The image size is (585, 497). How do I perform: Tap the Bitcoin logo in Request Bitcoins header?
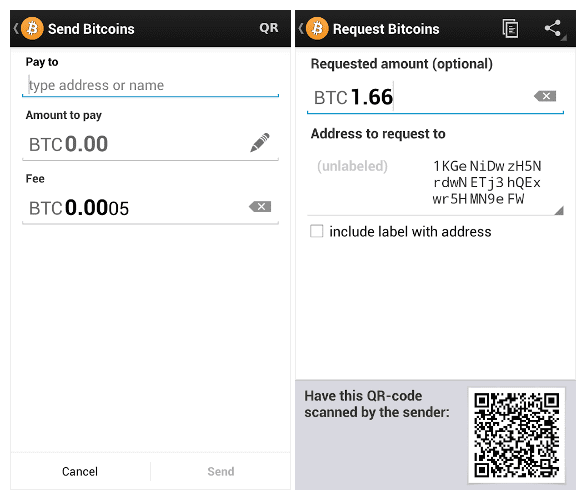pos(317,28)
